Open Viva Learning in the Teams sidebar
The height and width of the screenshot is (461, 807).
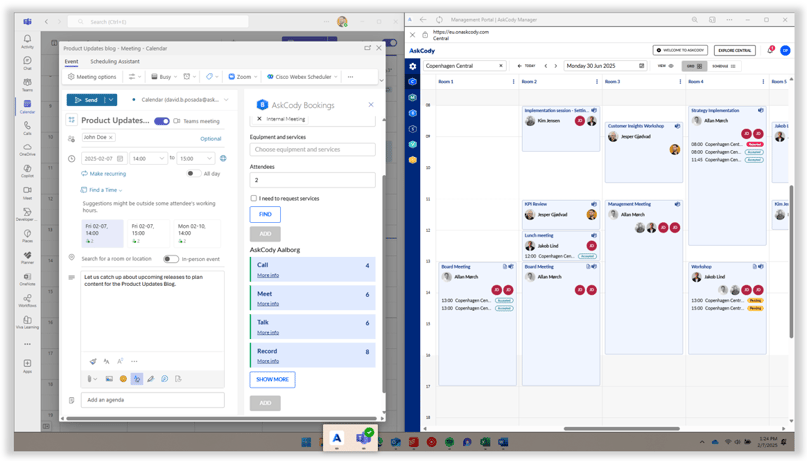click(27, 322)
